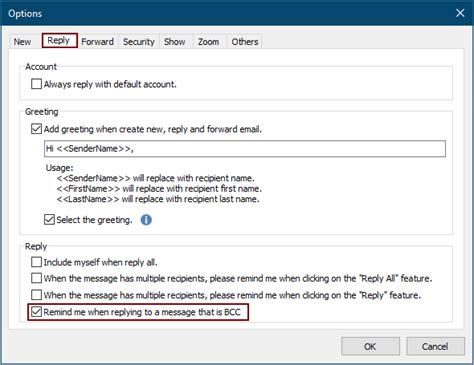
Task: Close the Options dialog with X
Action: [x=460, y=13]
